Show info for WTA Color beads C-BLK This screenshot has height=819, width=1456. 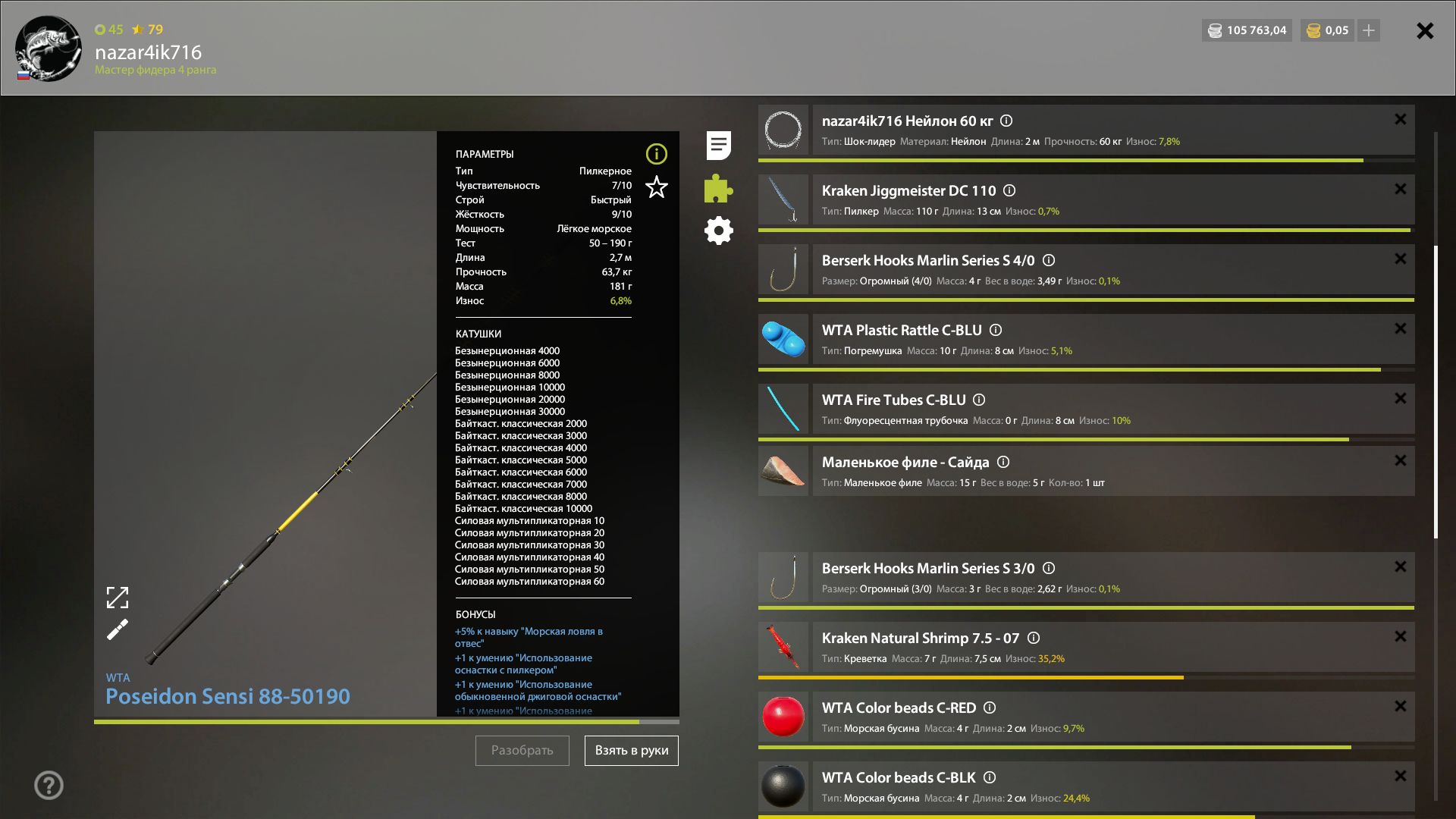coord(990,777)
